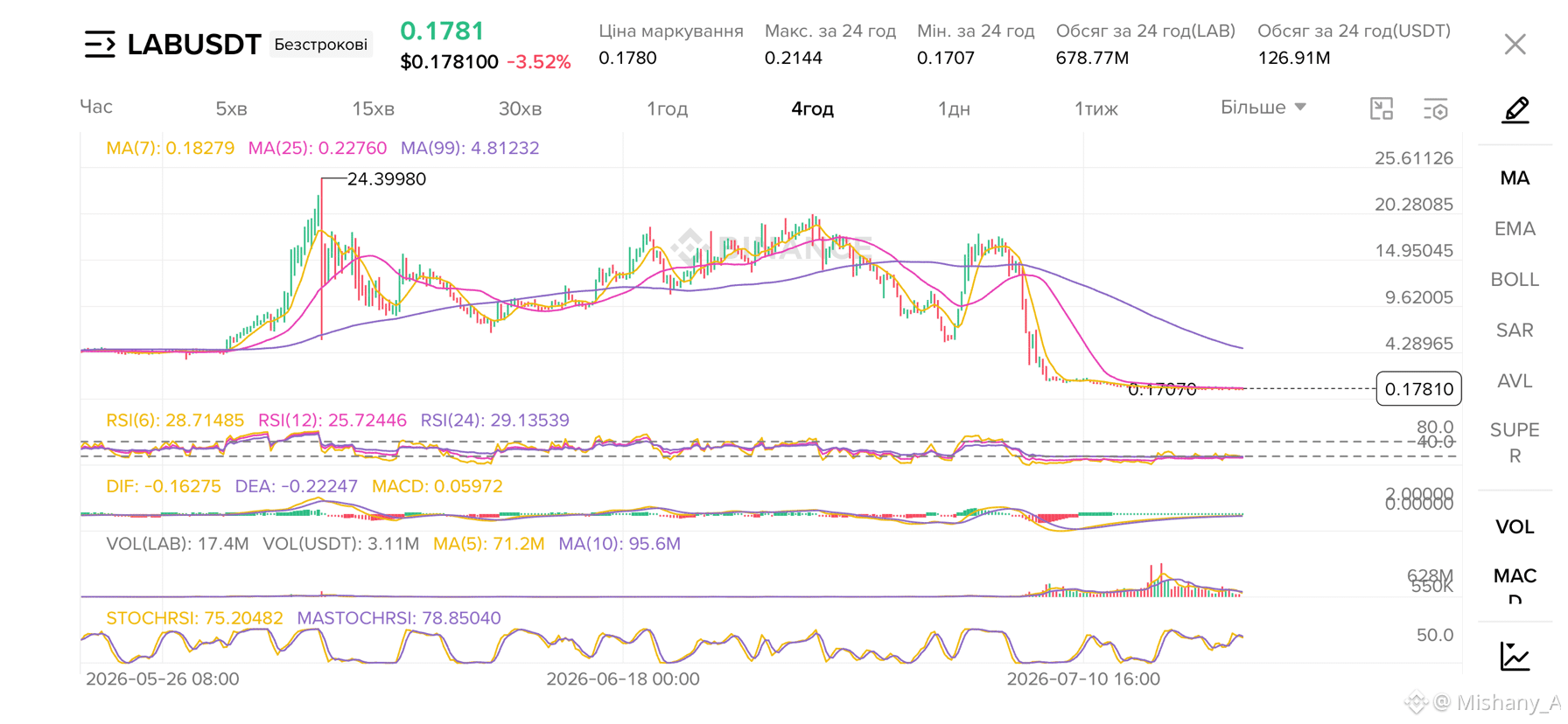Image resolution: width=1568 pixels, height=724 pixels.
Task: Toggle the VOL sub-indicator
Action: click(x=1515, y=527)
